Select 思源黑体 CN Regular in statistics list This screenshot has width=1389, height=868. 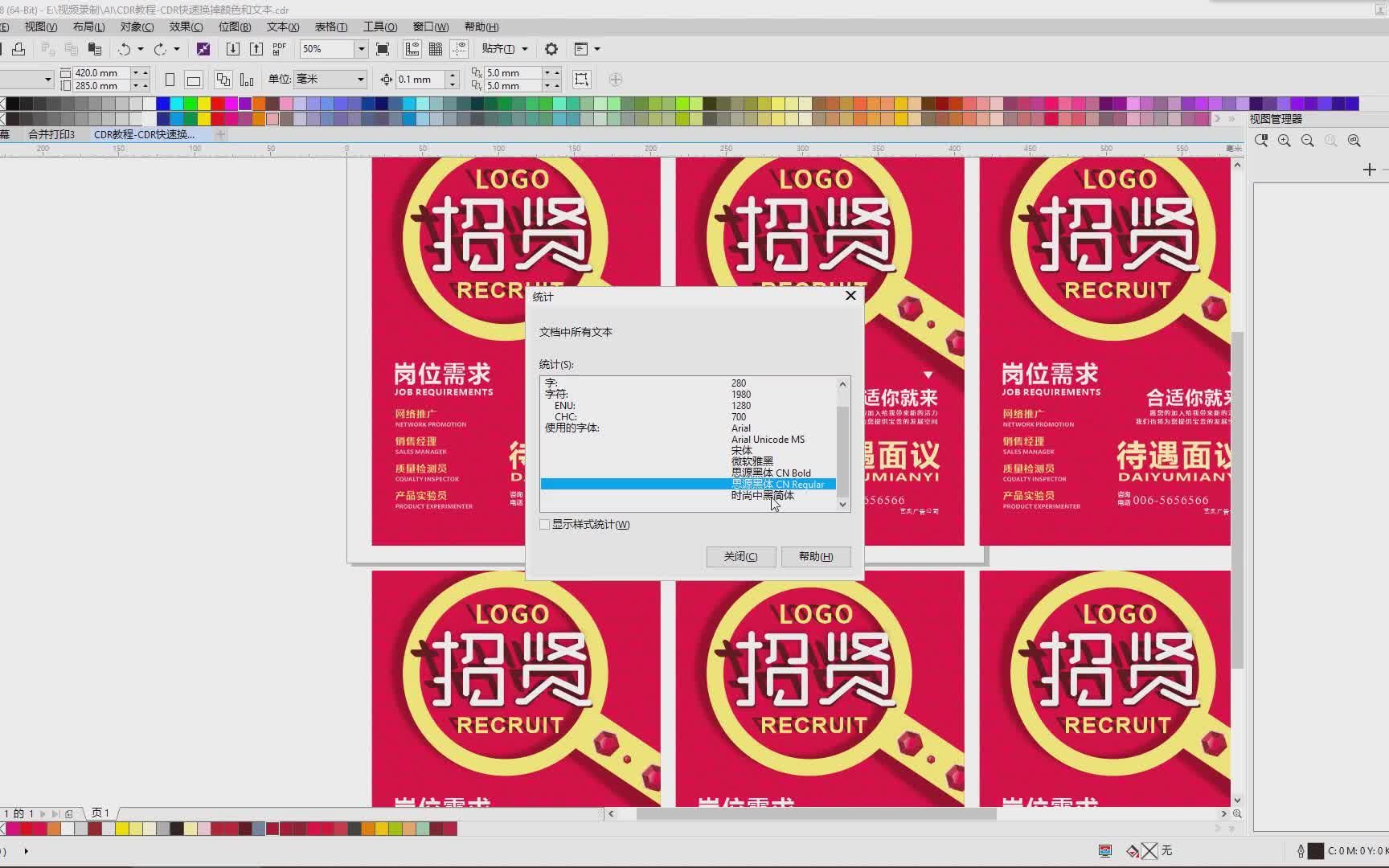(x=688, y=484)
